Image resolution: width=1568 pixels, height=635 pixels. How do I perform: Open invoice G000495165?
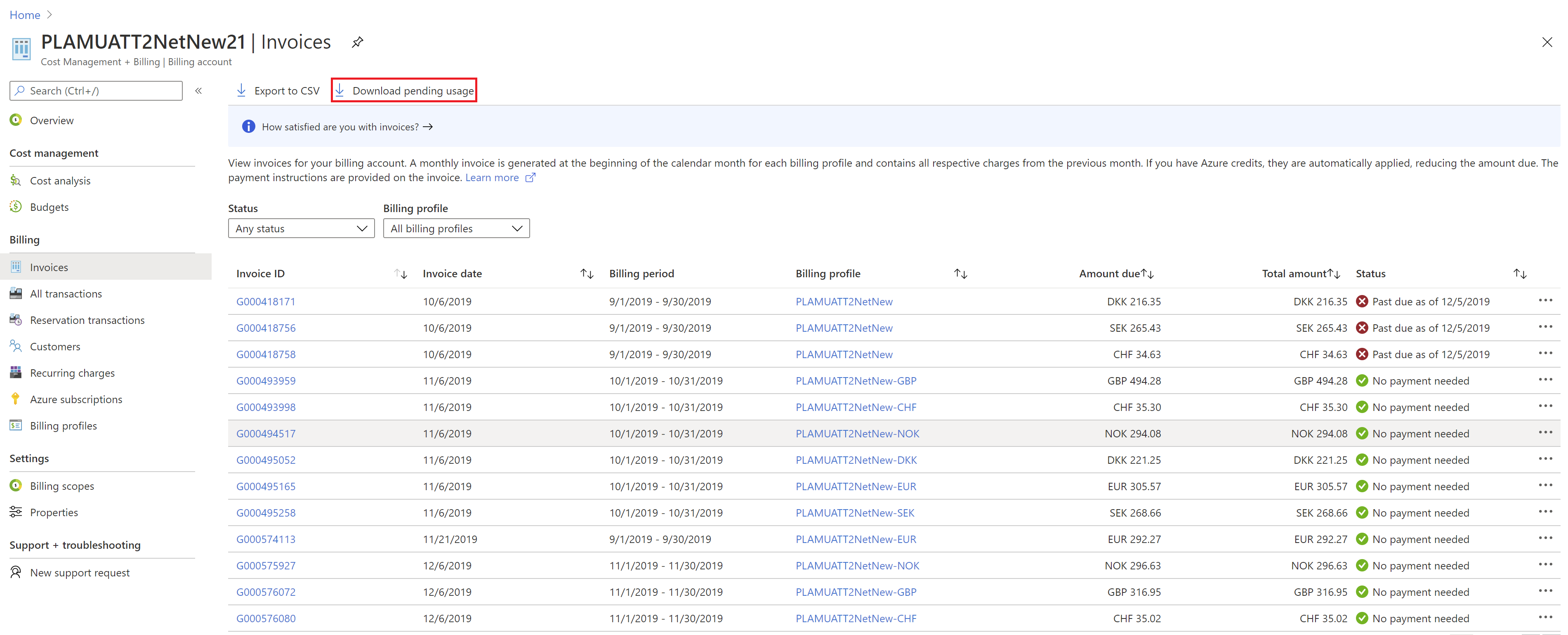265,486
